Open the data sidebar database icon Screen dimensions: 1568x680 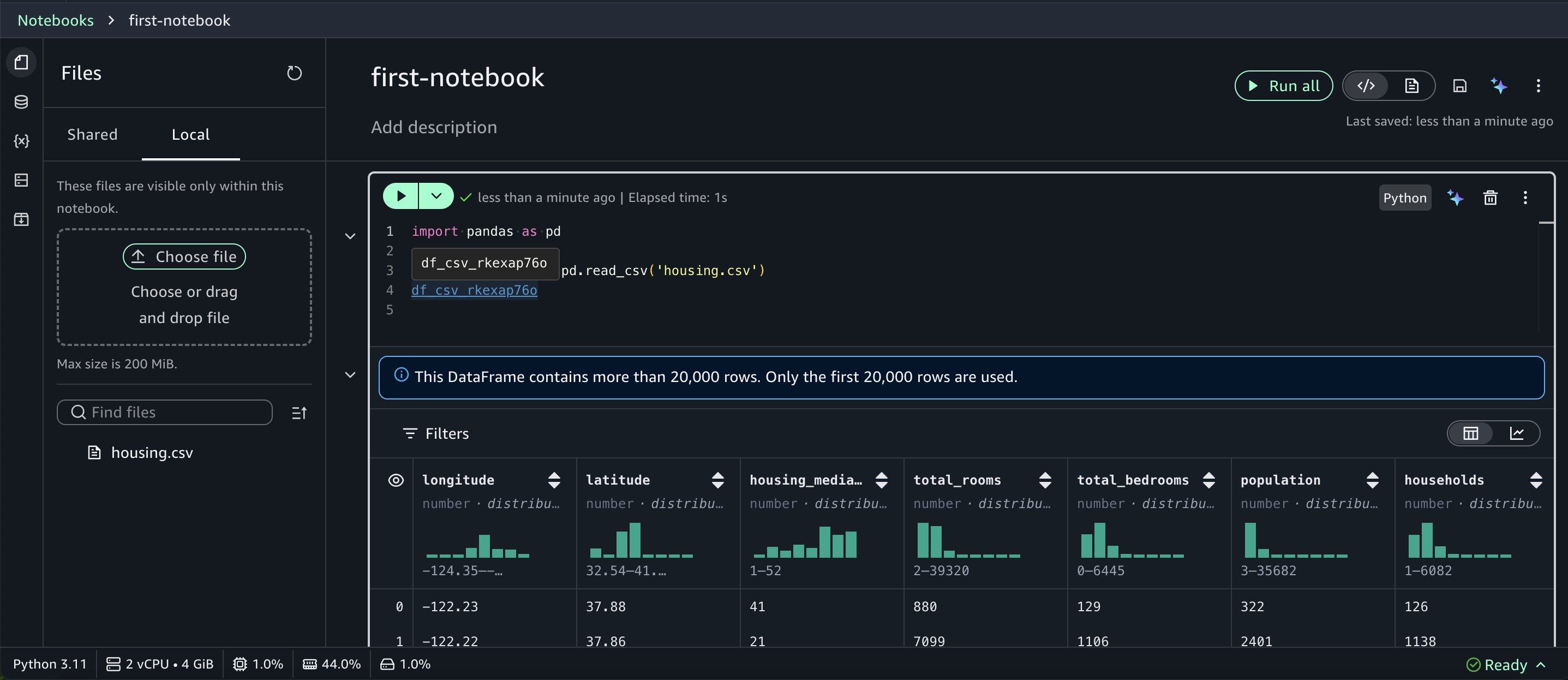coord(21,102)
